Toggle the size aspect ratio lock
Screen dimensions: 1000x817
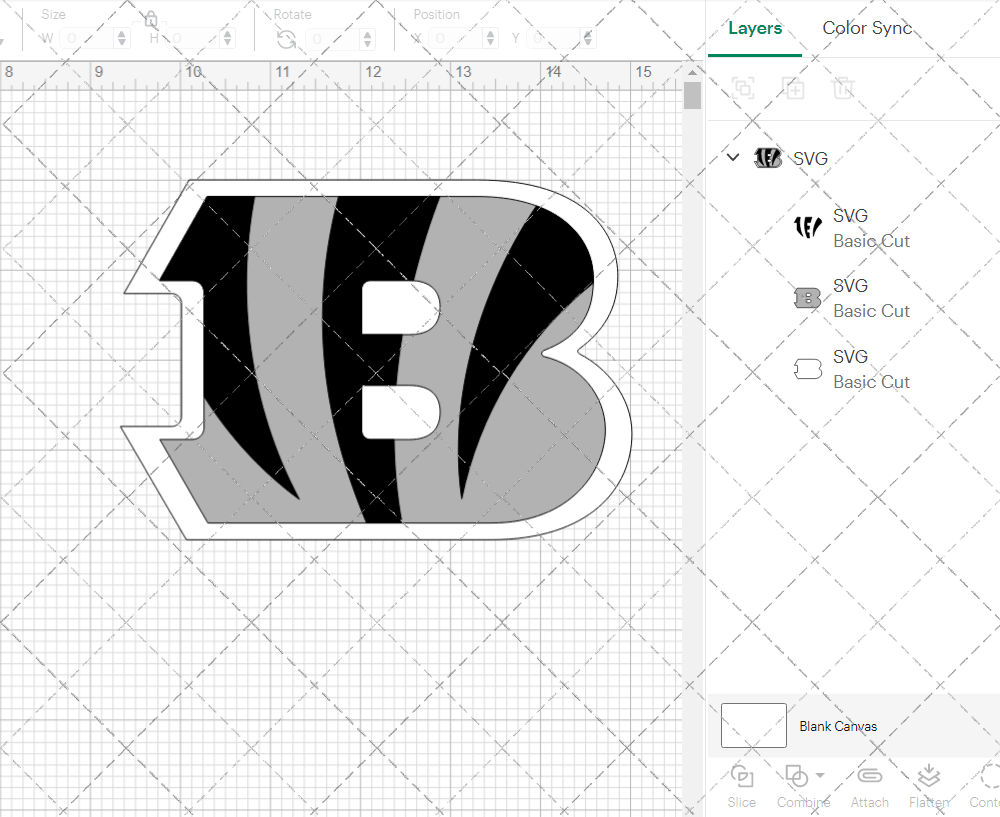pyautogui.click(x=150, y=20)
